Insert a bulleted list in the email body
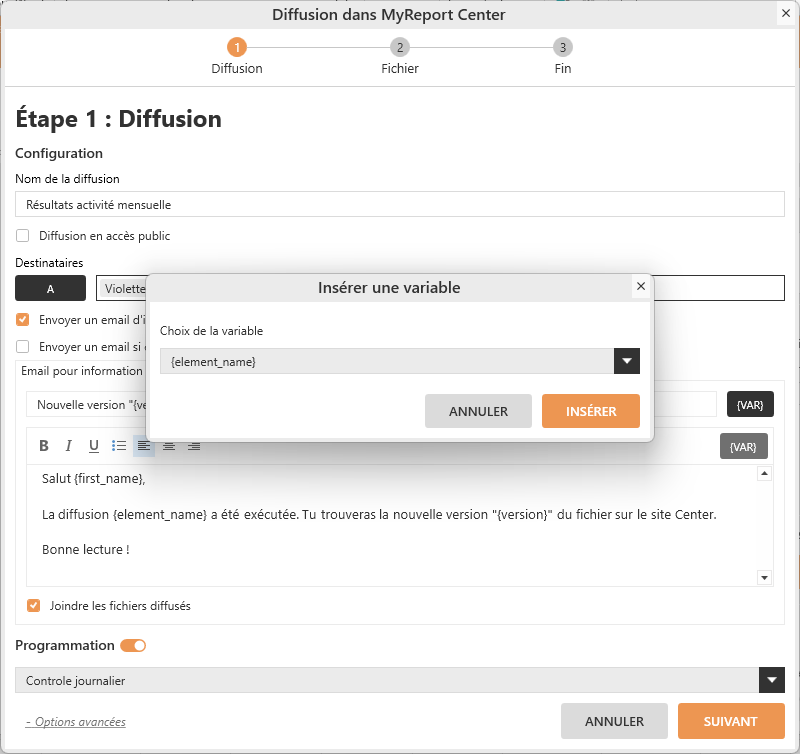The width and height of the screenshot is (800, 754). (119, 446)
